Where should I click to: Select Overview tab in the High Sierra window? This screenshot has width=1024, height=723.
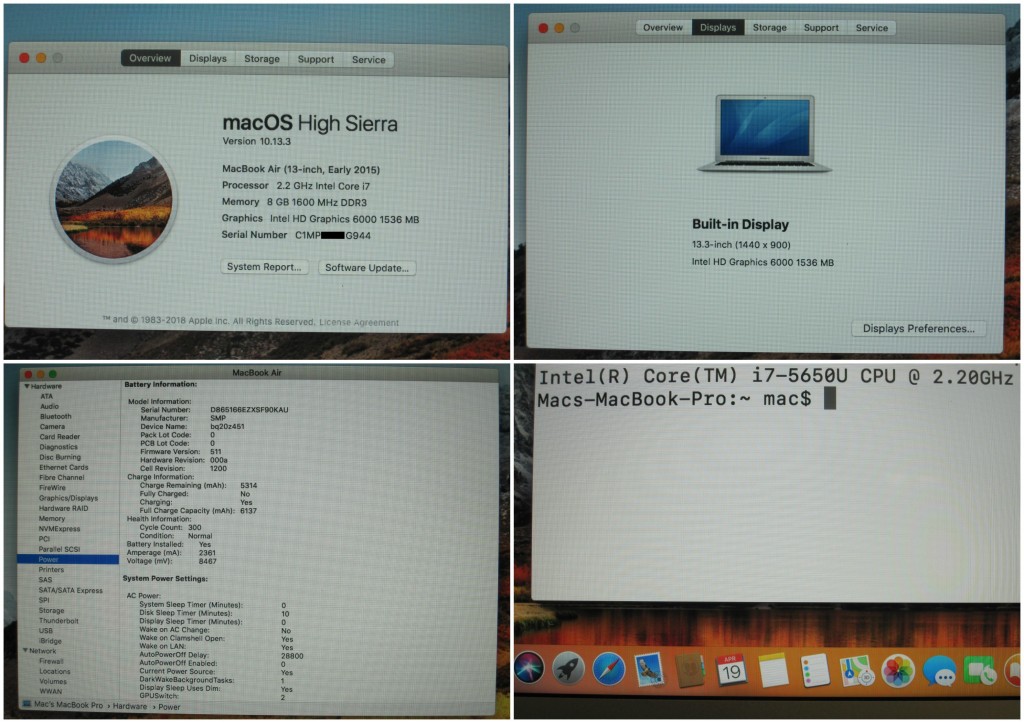(150, 58)
